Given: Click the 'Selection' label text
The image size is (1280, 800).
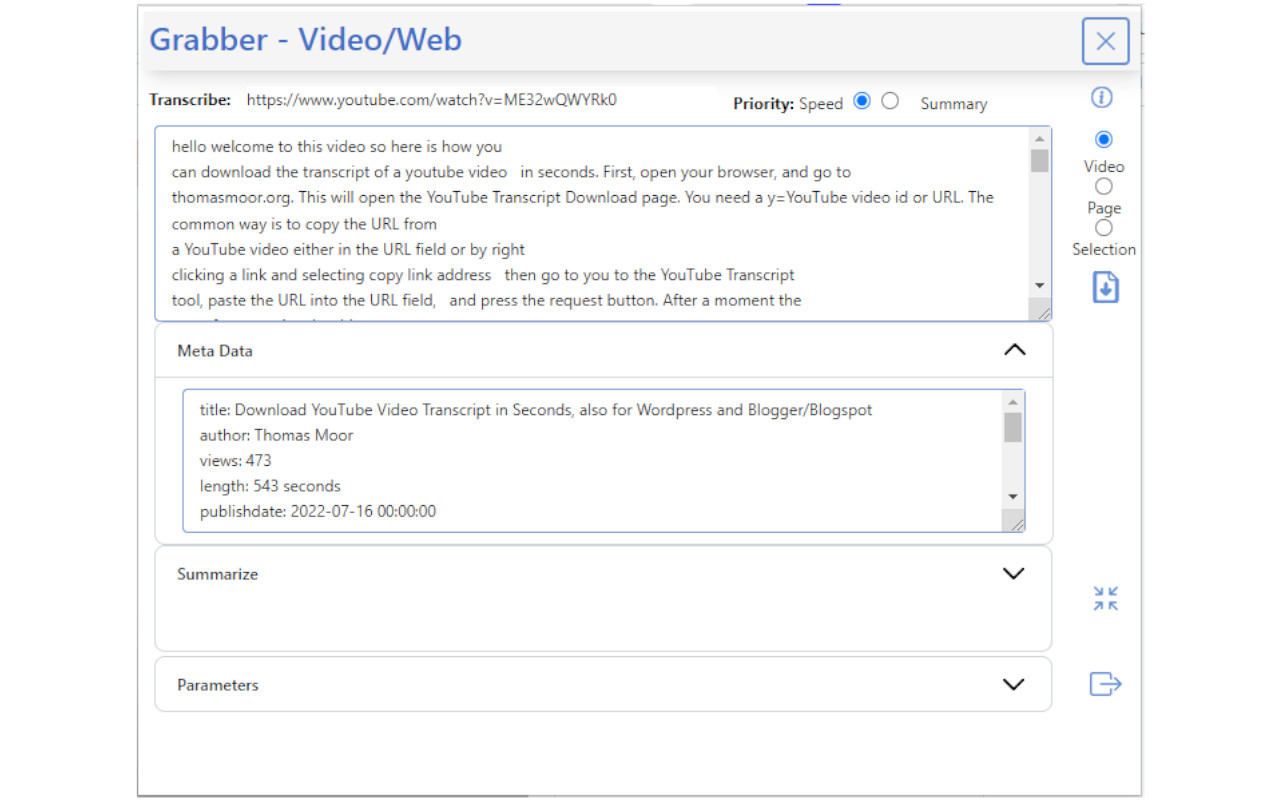Looking at the screenshot, I should [1104, 249].
